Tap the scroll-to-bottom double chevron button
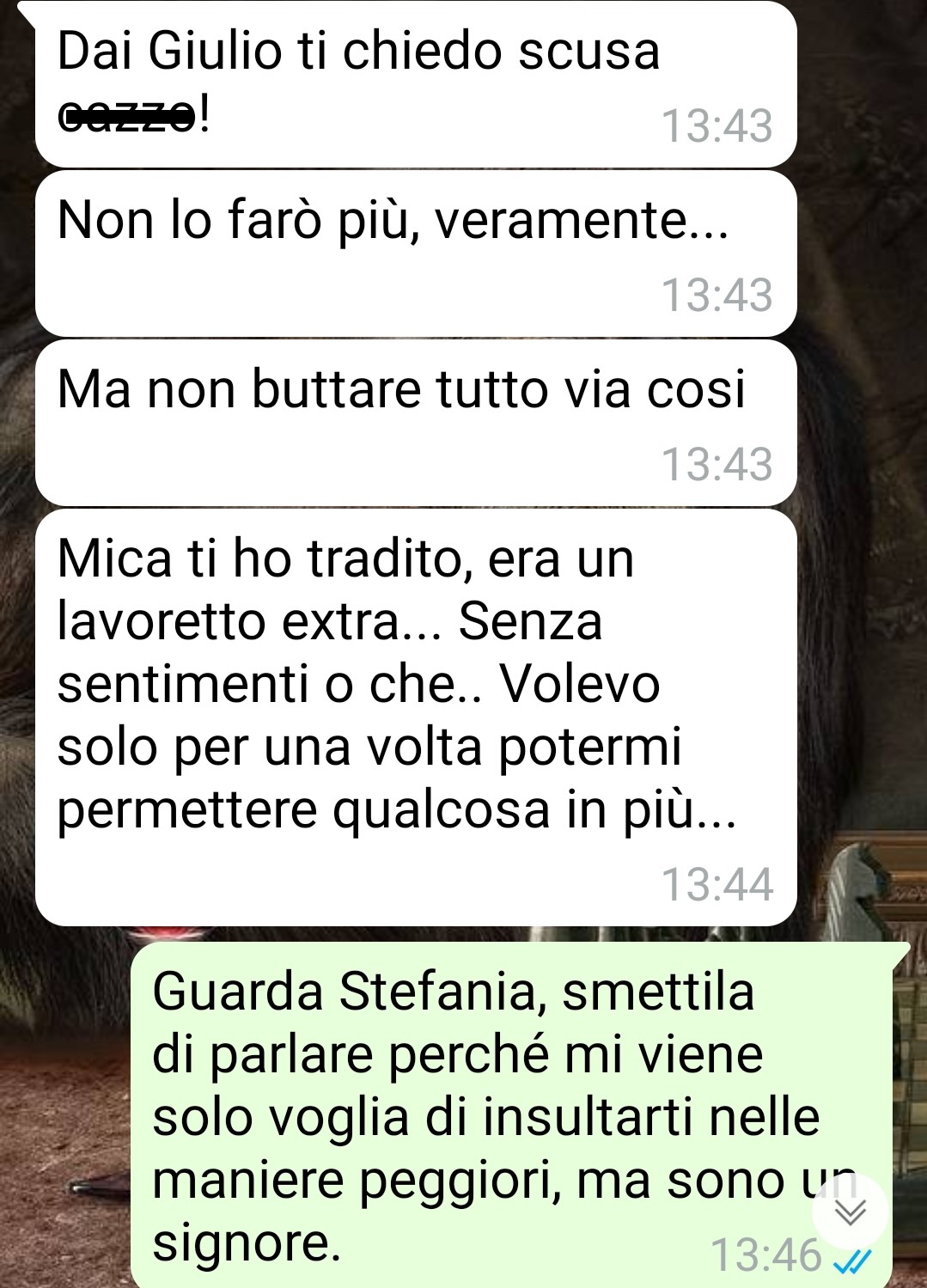The image size is (927, 1288). 851,1212
